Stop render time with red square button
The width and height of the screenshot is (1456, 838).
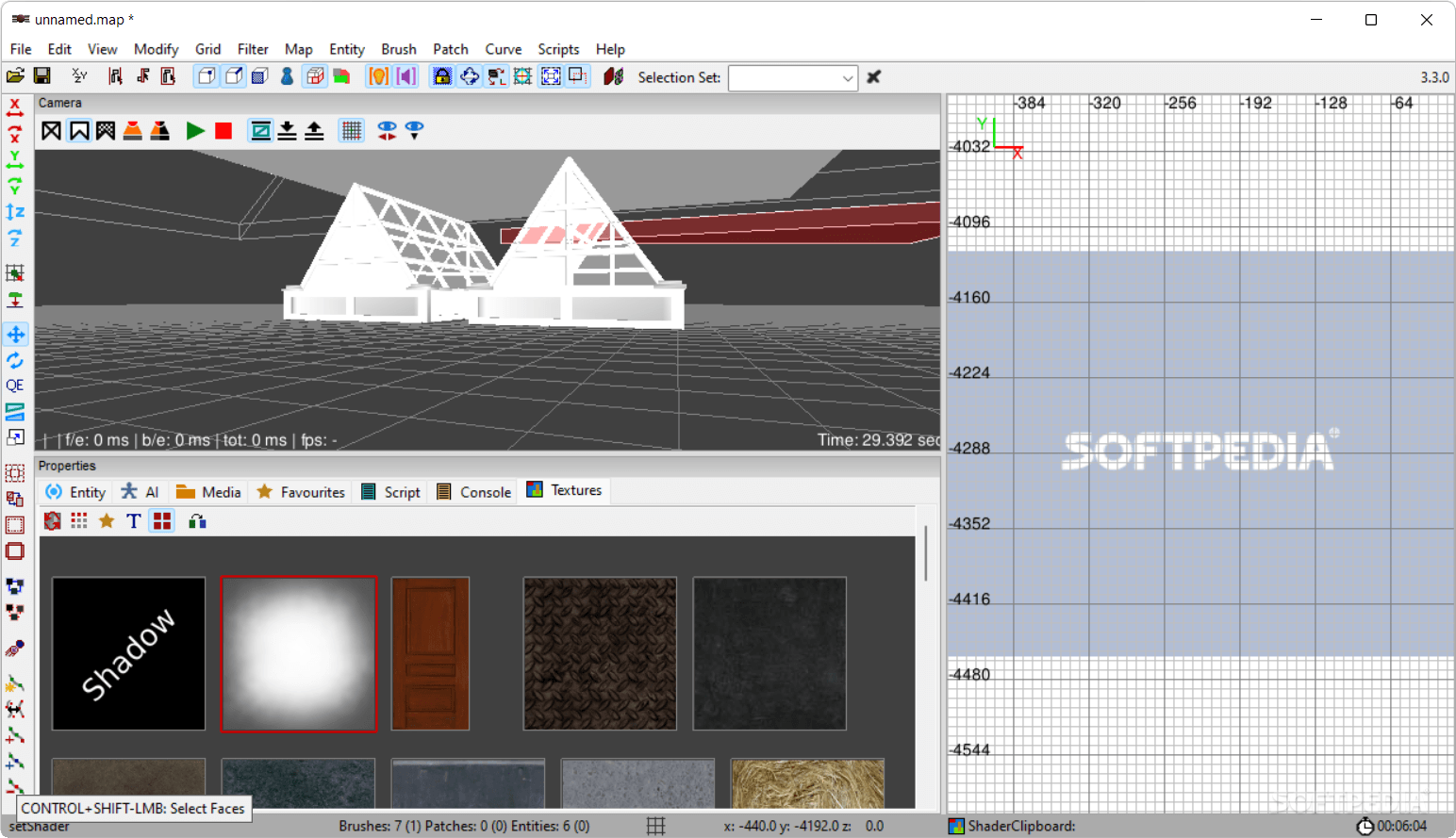point(223,130)
